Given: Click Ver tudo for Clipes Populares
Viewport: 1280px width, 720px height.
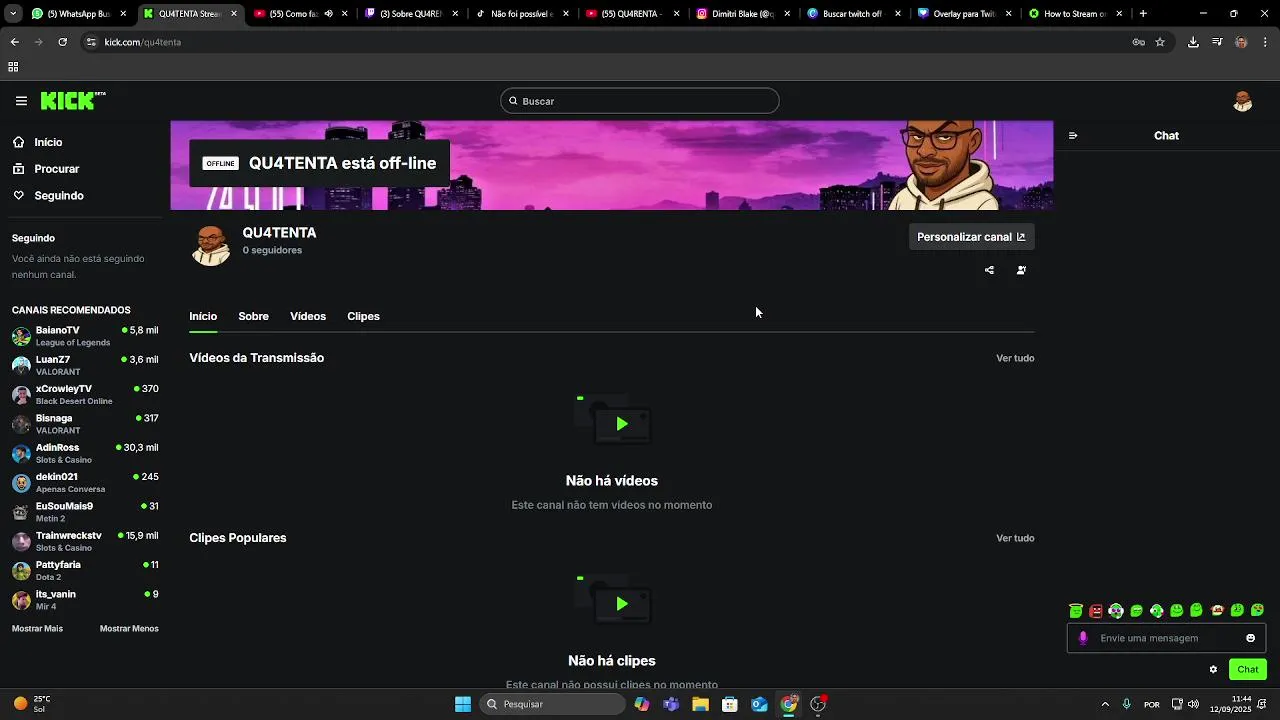Looking at the screenshot, I should point(1015,538).
